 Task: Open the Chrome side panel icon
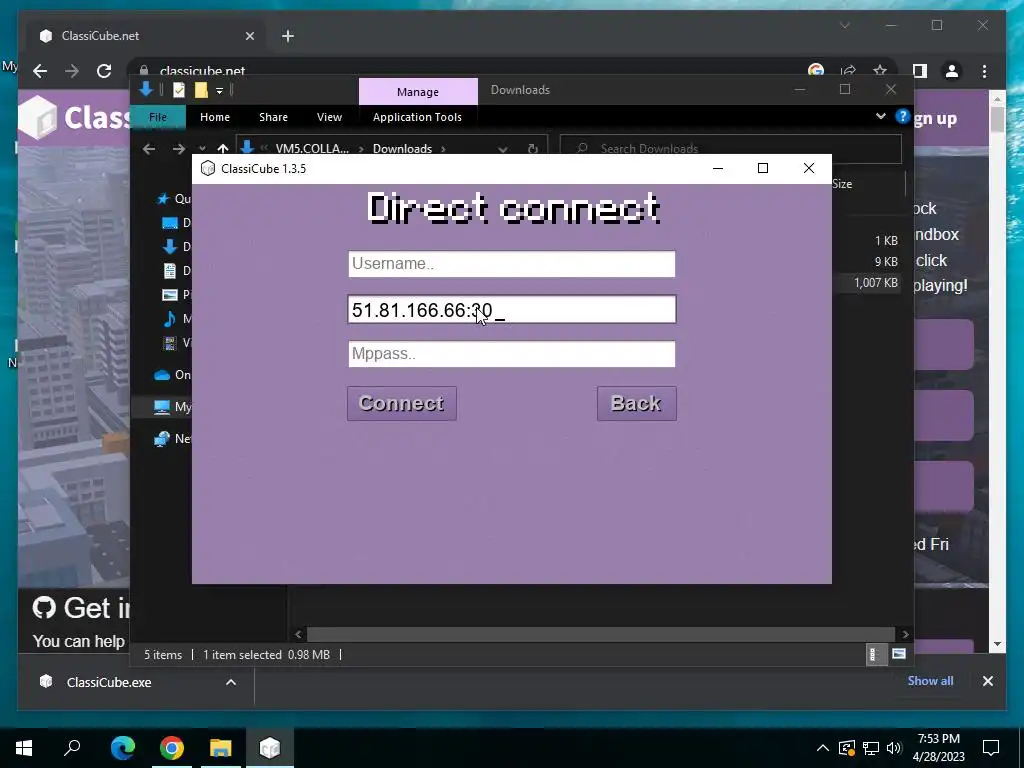pyautogui.click(x=920, y=71)
